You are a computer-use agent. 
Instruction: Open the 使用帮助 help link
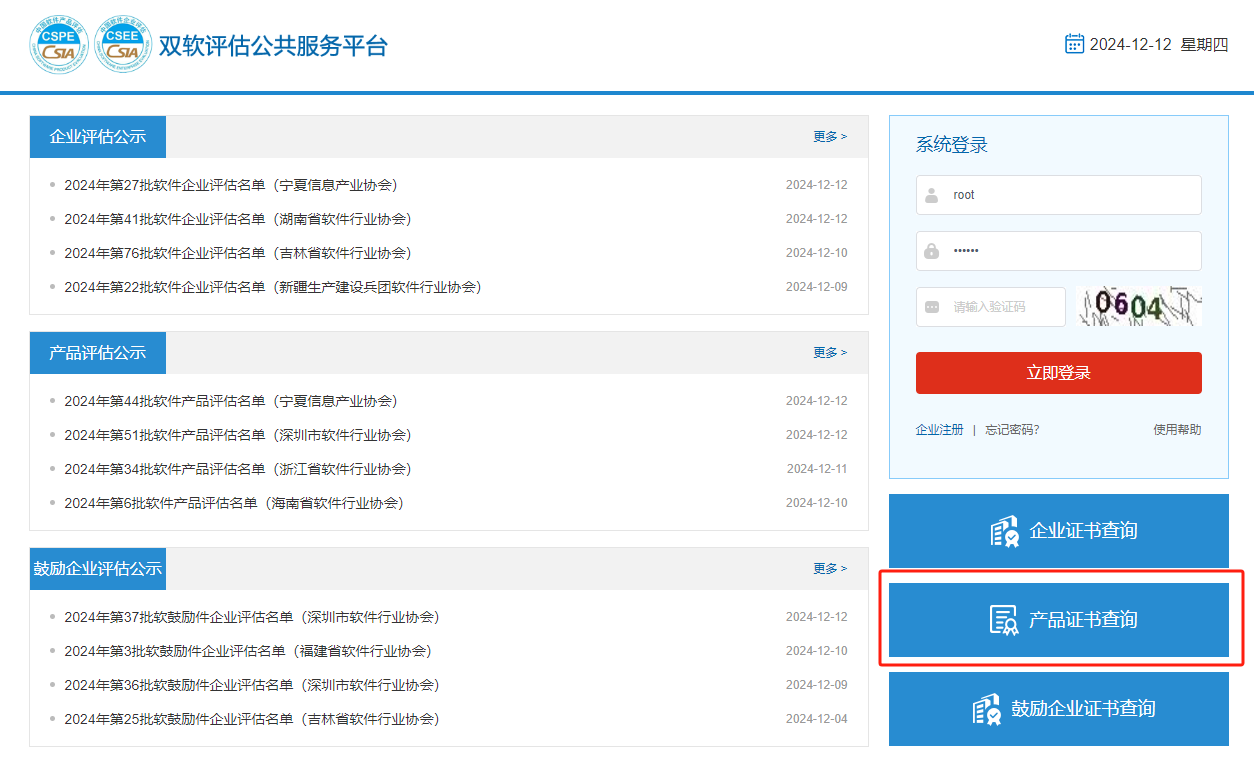pos(1177,430)
